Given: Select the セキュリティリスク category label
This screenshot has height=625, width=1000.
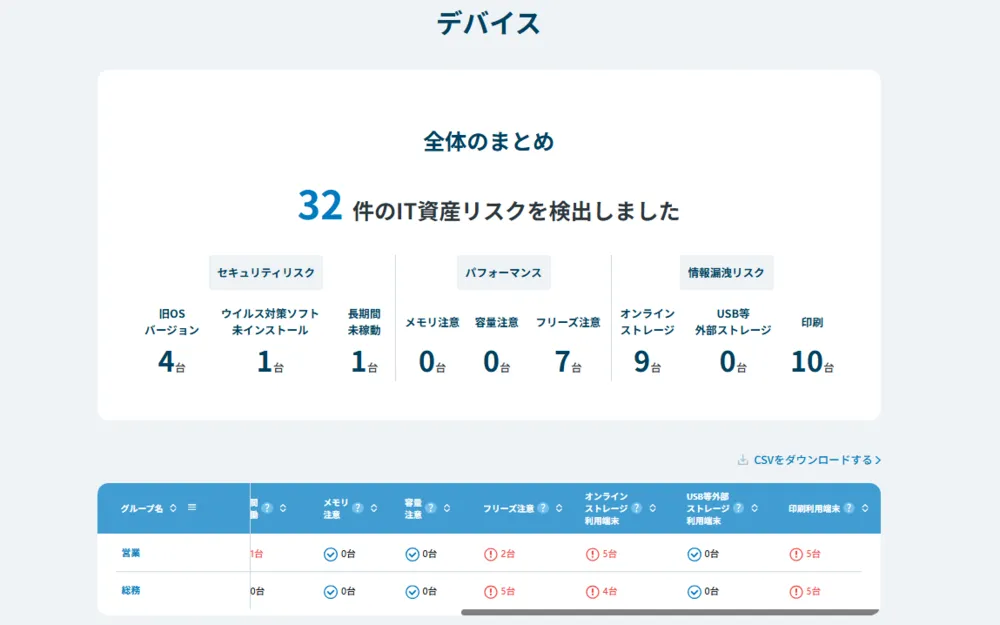Looking at the screenshot, I should pos(266,273).
